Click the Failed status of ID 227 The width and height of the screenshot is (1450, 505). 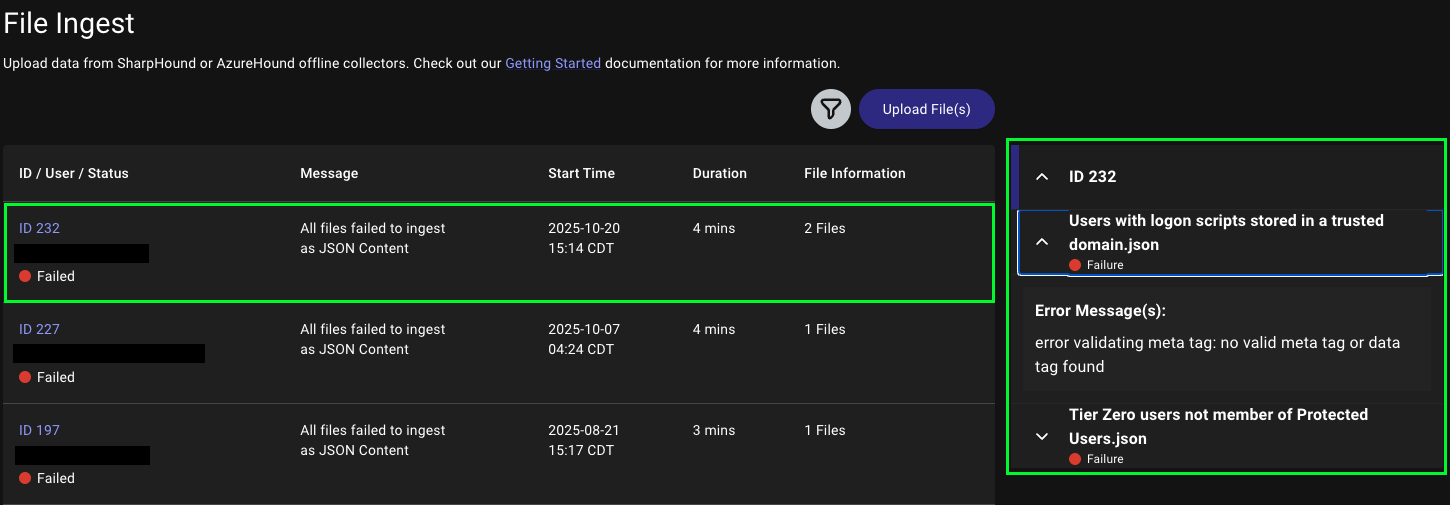(47, 377)
